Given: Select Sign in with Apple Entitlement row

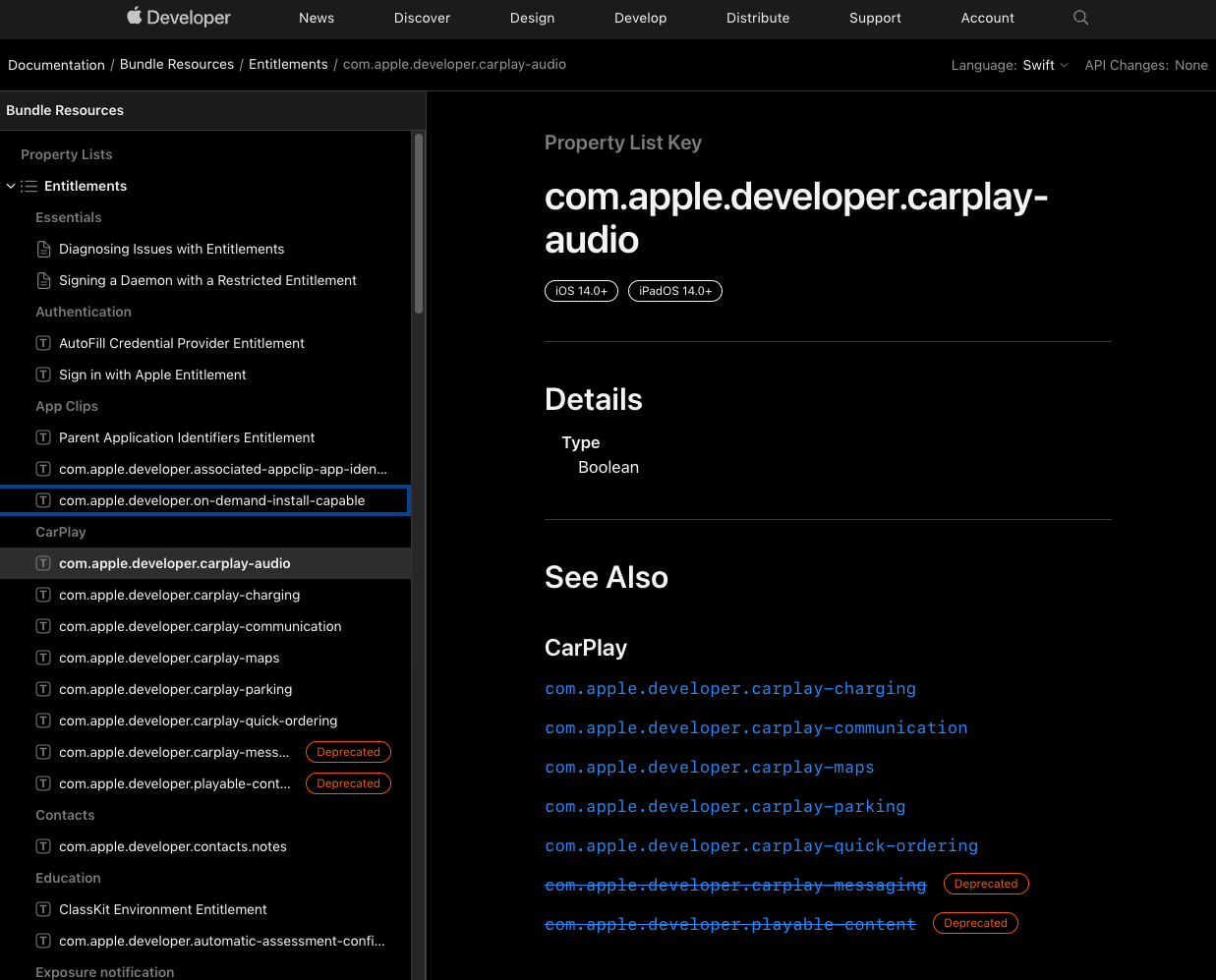Looking at the screenshot, I should (x=152, y=375).
